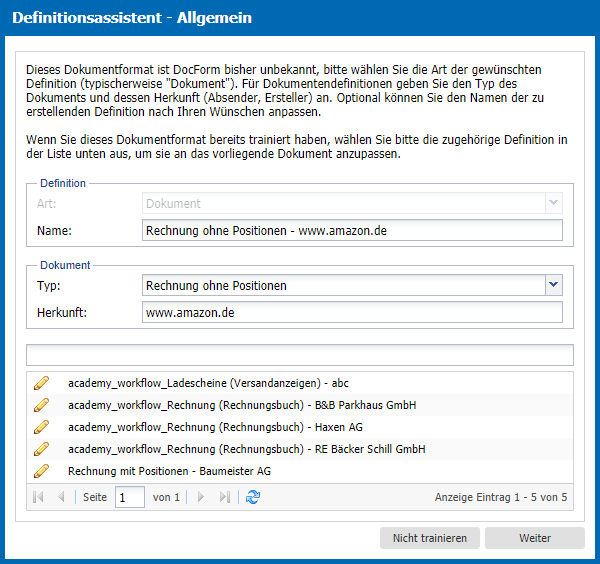Screen dimensions: 600x564
Task: Click pencil icon for B&B Parkhaus GmbH entry
Action: 41,405
